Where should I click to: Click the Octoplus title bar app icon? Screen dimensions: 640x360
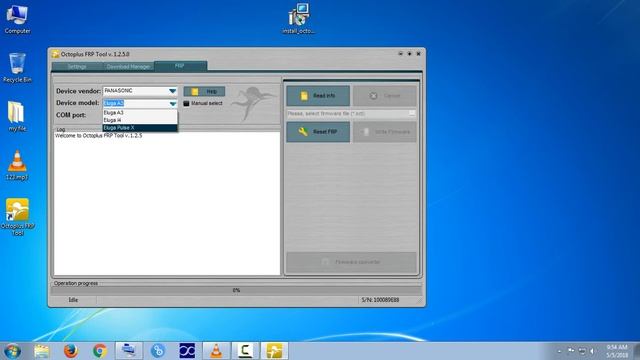click(56, 54)
